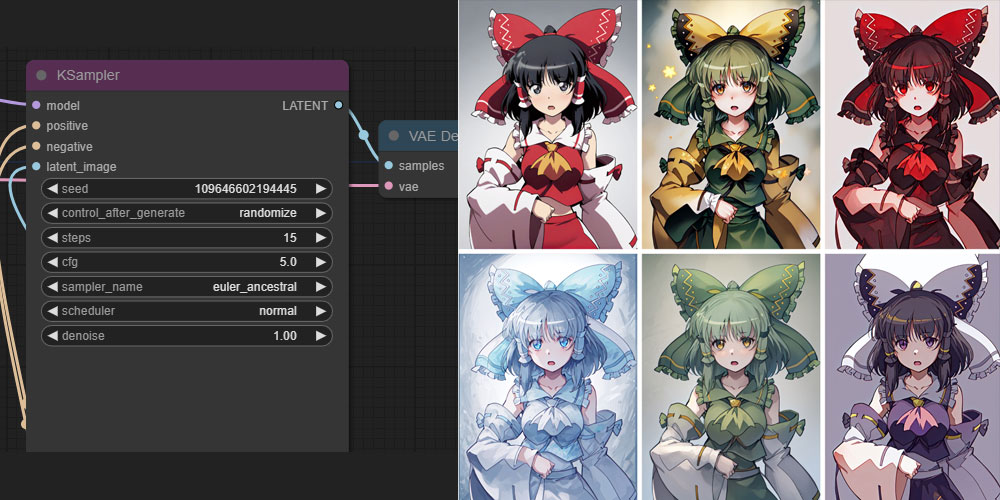This screenshot has width=1000, height=500.
Task: Increase the steps value
Action: [321, 238]
